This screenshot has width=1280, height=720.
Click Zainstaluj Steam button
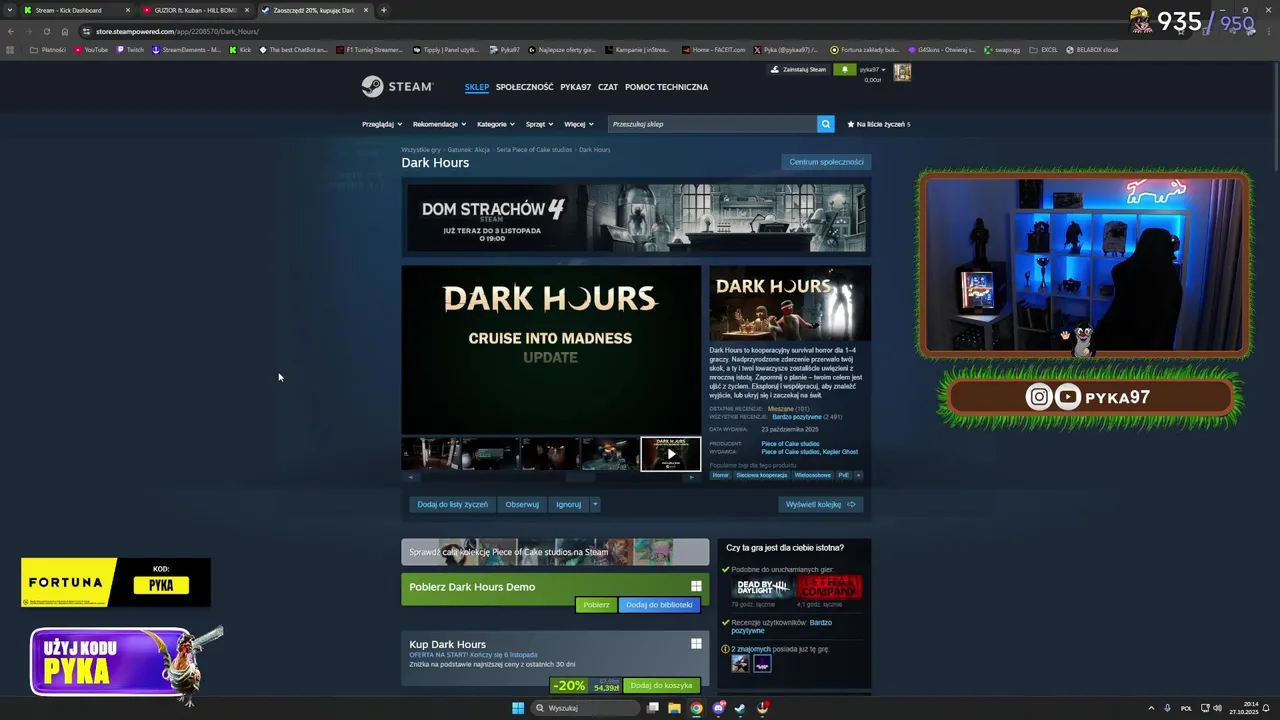point(799,70)
